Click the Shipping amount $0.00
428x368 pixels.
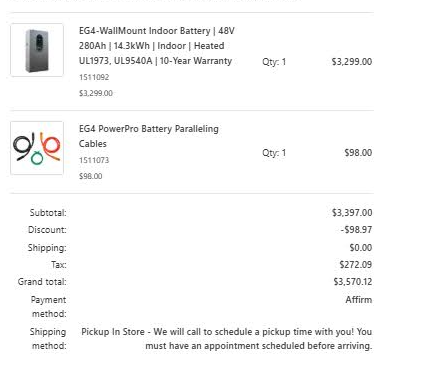361,248
